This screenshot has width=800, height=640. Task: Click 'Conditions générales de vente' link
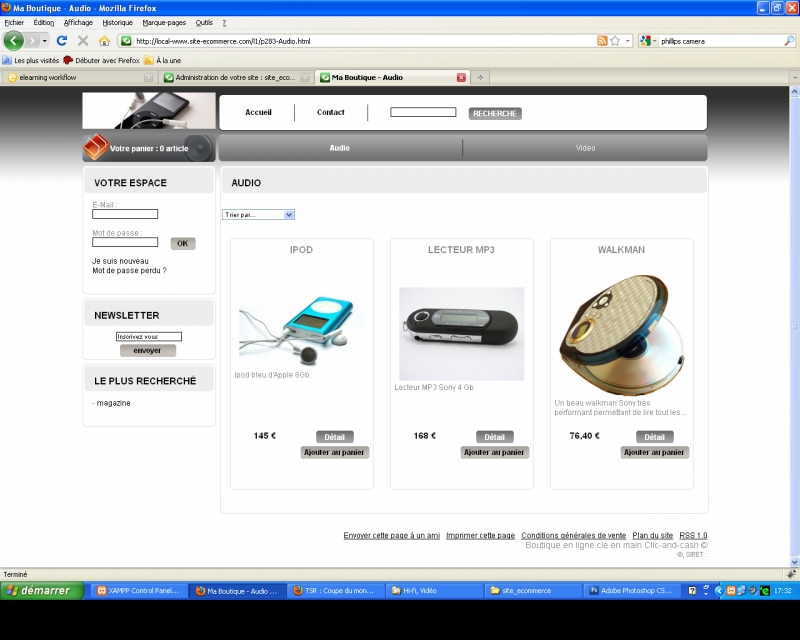pos(573,535)
